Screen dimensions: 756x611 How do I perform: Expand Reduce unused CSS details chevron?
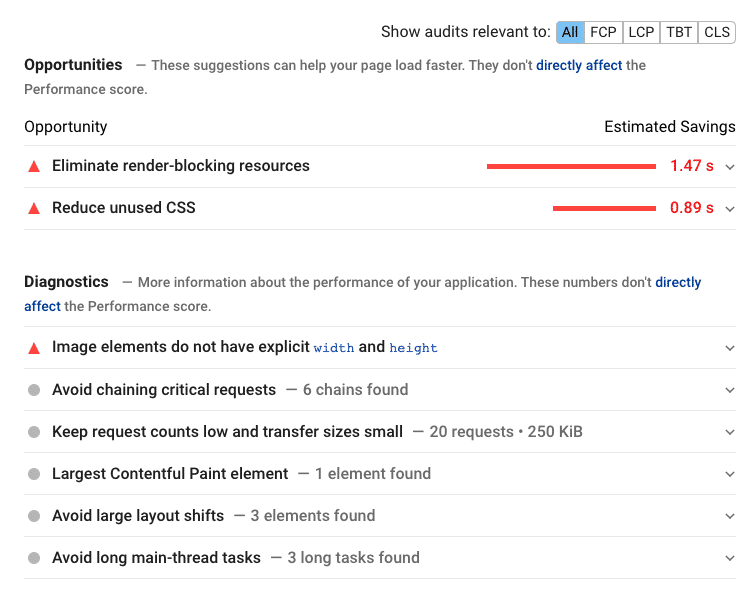coord(730,209)
